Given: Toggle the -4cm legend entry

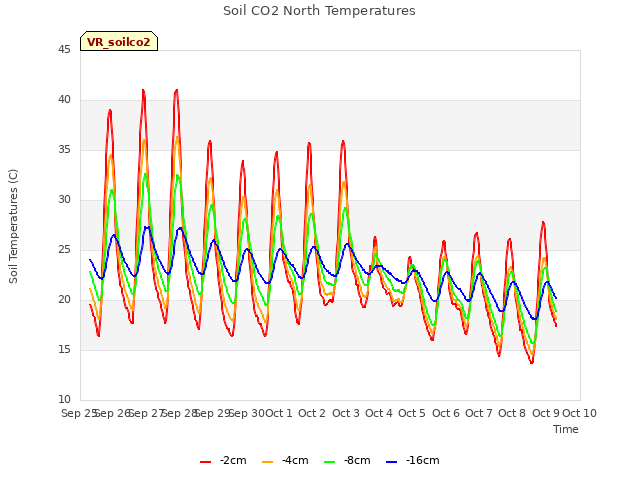Looking at the screenshot, I should pos(285,460).
